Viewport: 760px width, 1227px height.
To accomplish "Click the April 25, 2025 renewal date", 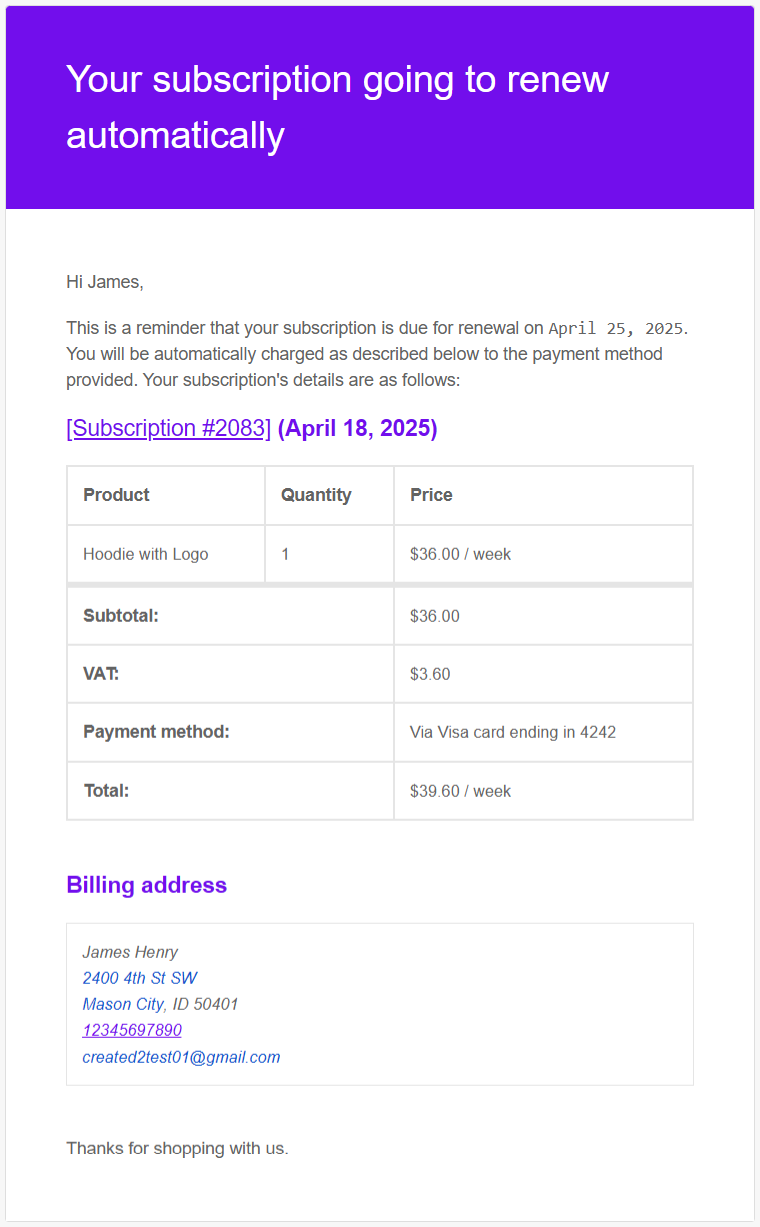I will click(x=616, y=328).
